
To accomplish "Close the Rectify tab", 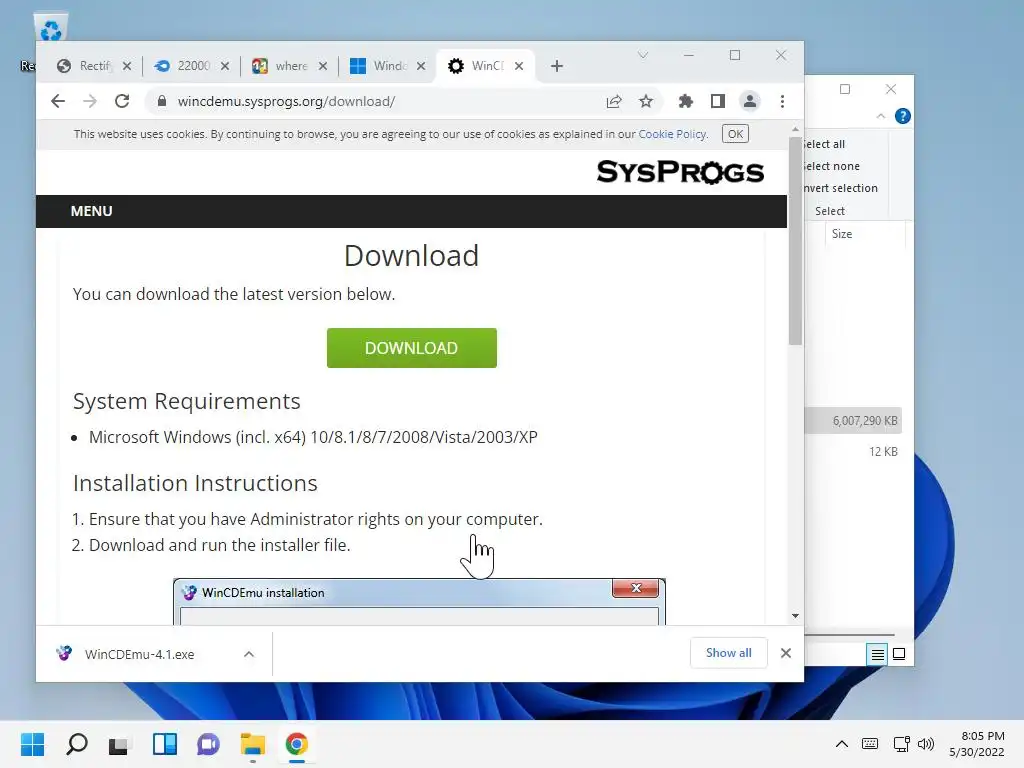I will pos(127,66).
